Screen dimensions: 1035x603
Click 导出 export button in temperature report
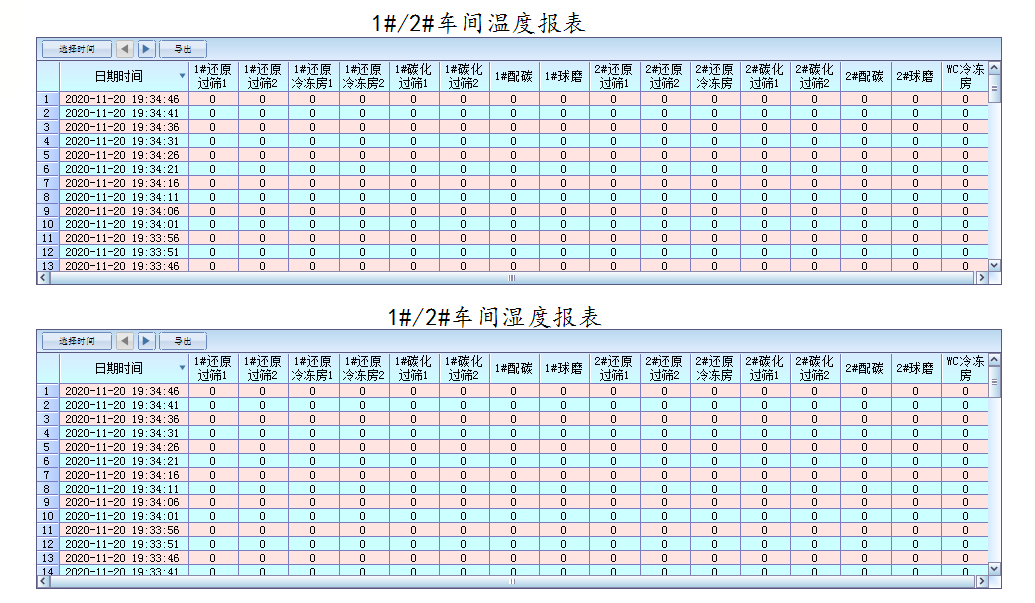(182, 48)
